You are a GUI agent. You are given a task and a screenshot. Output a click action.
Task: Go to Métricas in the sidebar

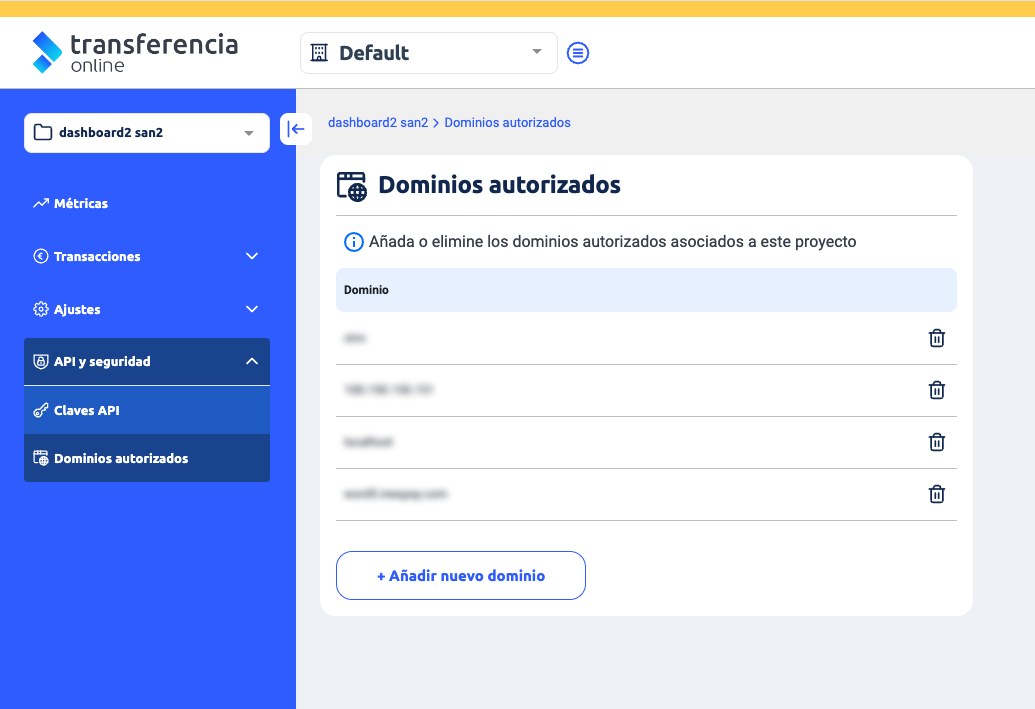click(x=81, y=203)
